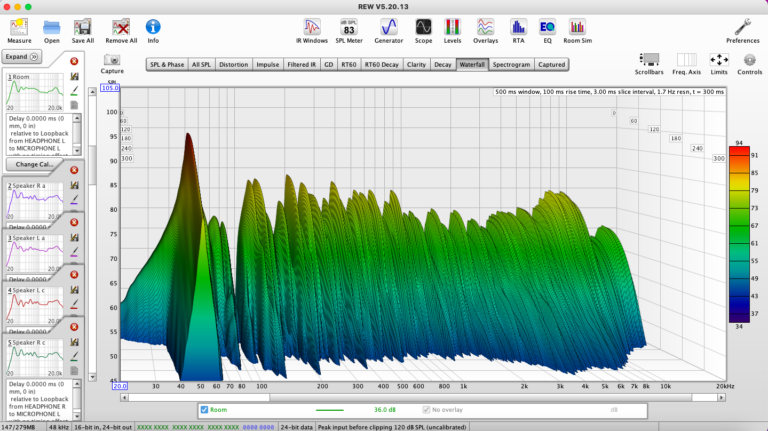Viewport: 768px width, 431px height.
Task: Toggle the No overlay checkbox
Action: click(427, 409)
